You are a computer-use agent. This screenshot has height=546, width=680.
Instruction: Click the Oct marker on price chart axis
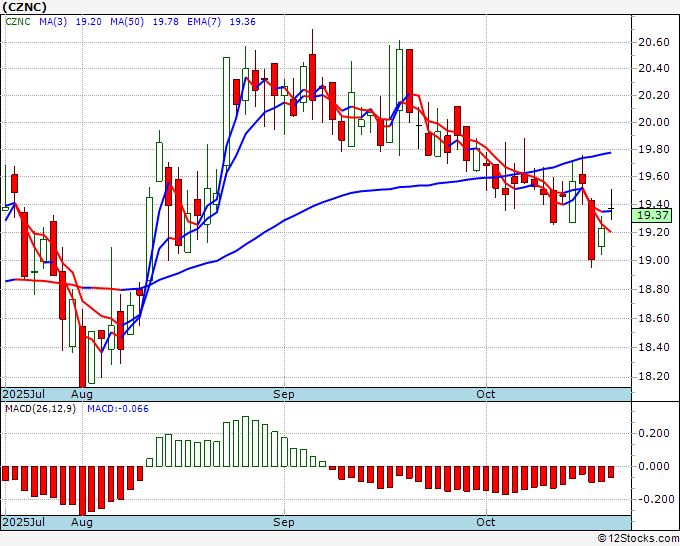pos(486,395)
